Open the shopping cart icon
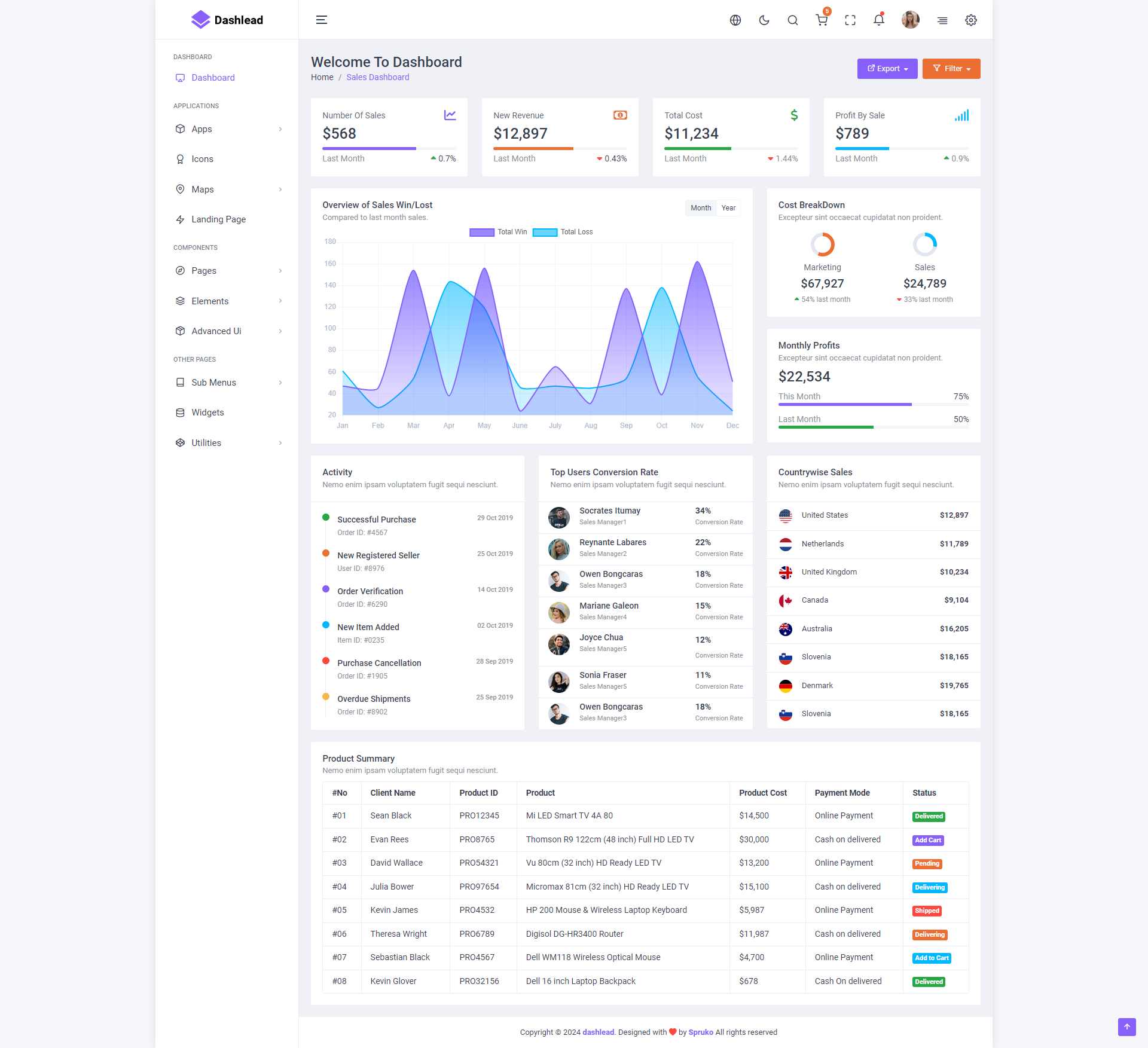1148x1048 pixels. pyautogui.click(x=822, y=20)
